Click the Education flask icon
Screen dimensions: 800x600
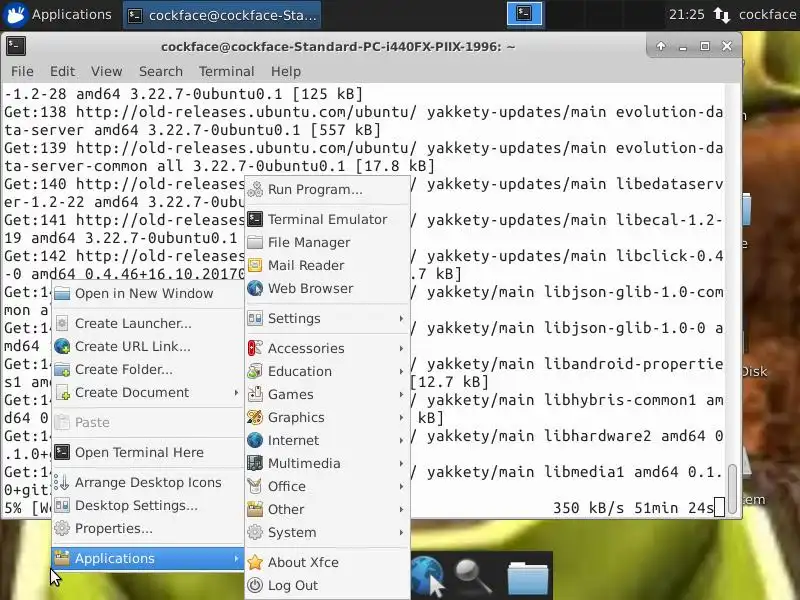[255, 371]
